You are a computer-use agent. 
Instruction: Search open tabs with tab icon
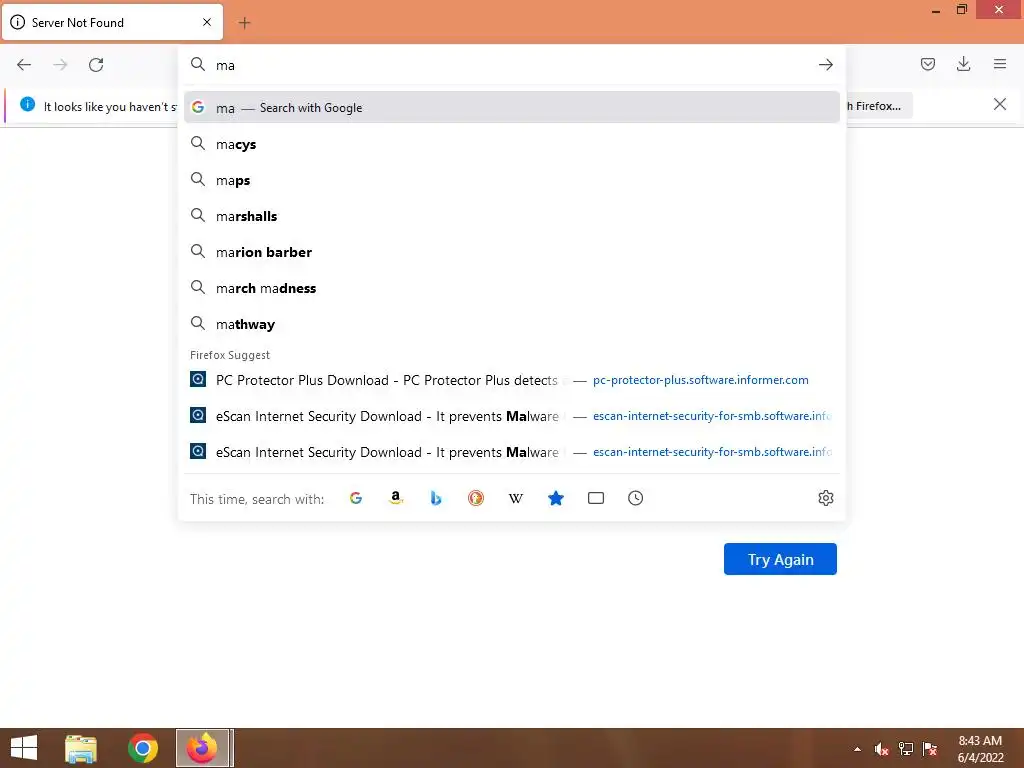[x=596, y=498]
